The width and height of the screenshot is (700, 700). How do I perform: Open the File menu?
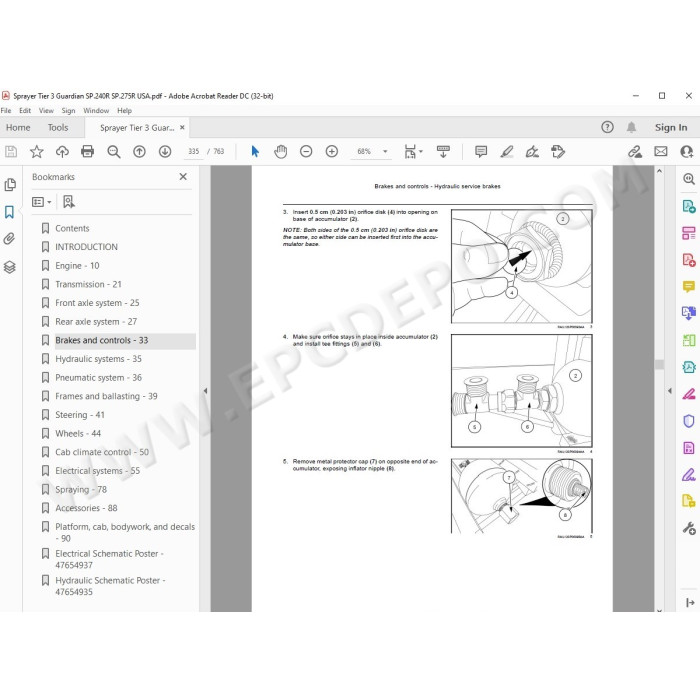click(x=6, y=111)
